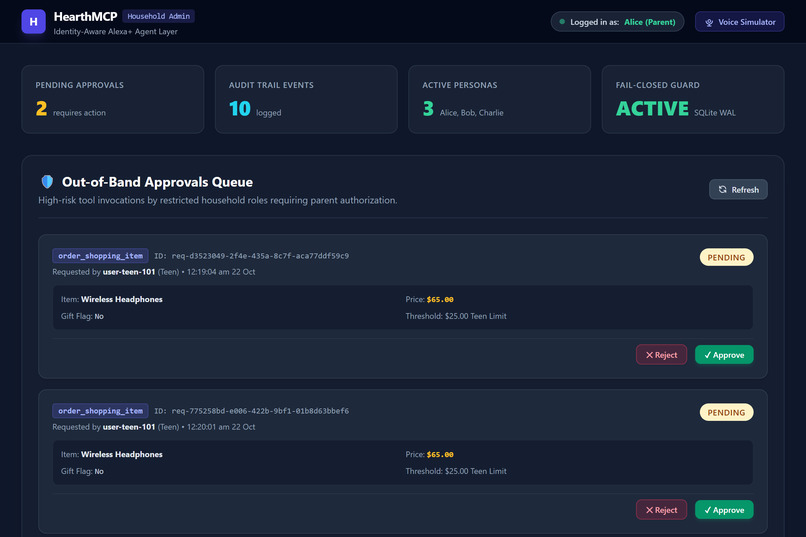
Task: Click the Identity-Aware Alexa+ Agent Layer subtitle
Action: 115,32
